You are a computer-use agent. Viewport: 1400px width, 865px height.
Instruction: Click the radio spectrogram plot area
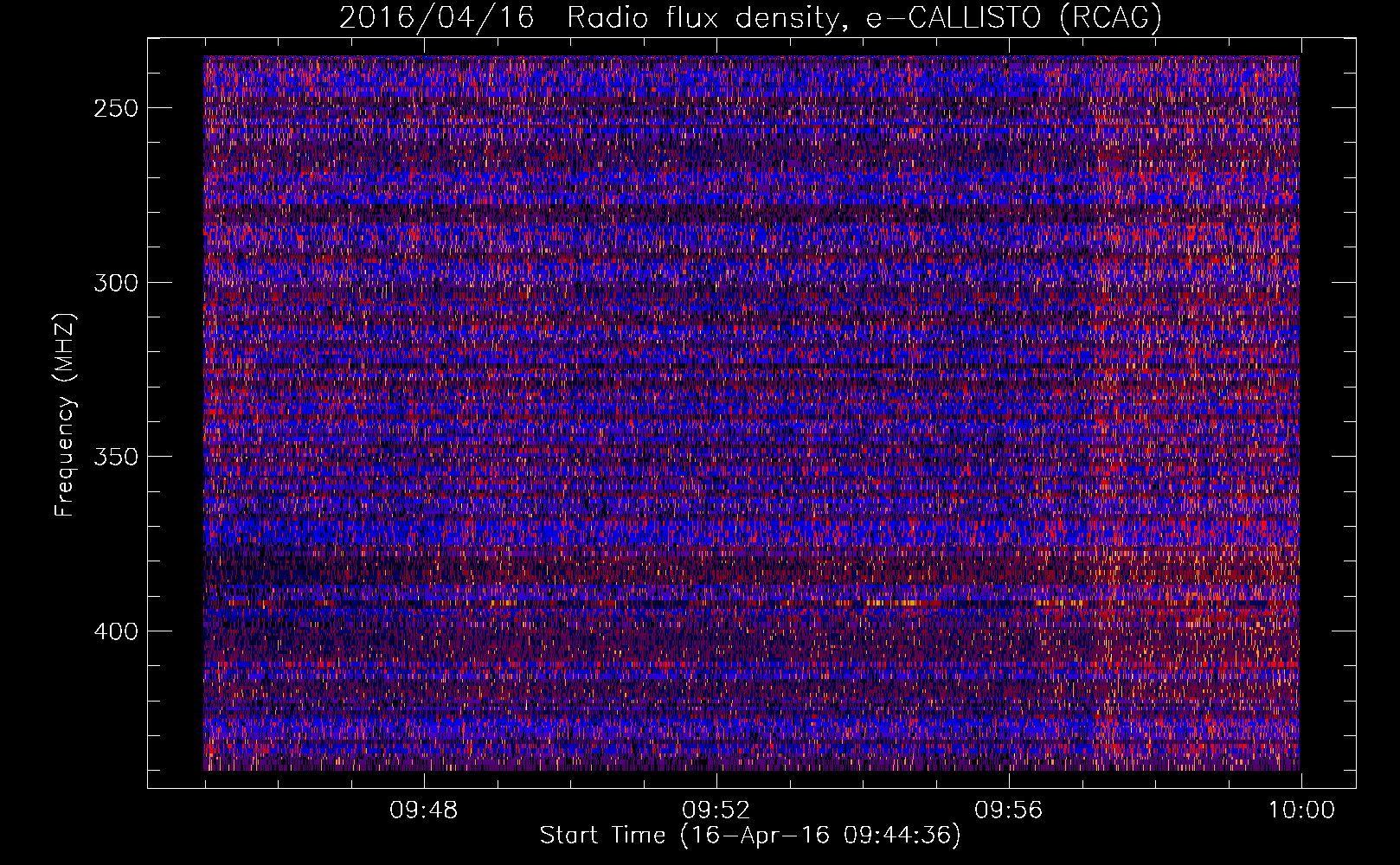tap(751, 413)
